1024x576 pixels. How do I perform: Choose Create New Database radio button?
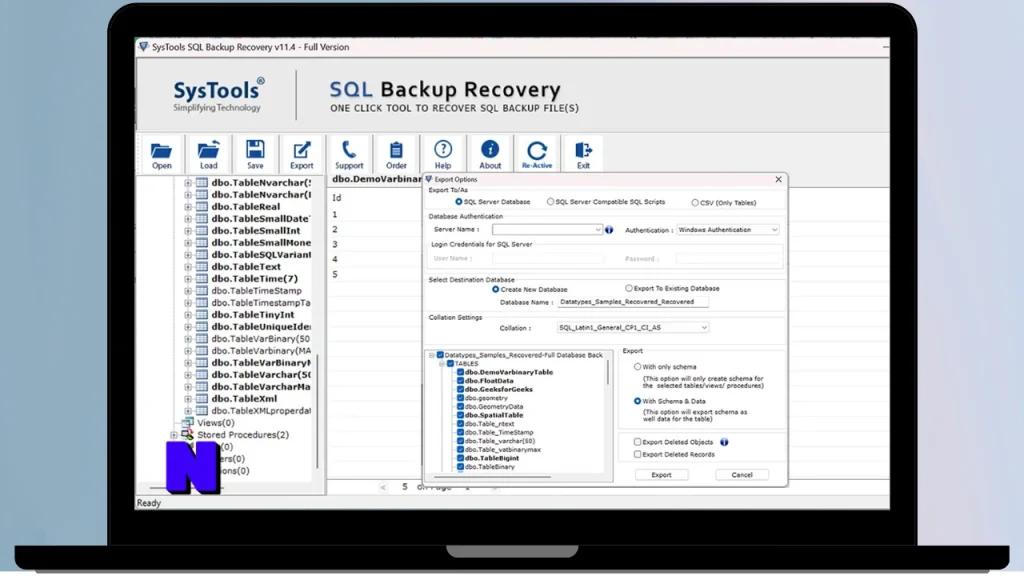(x=496, y=289)
